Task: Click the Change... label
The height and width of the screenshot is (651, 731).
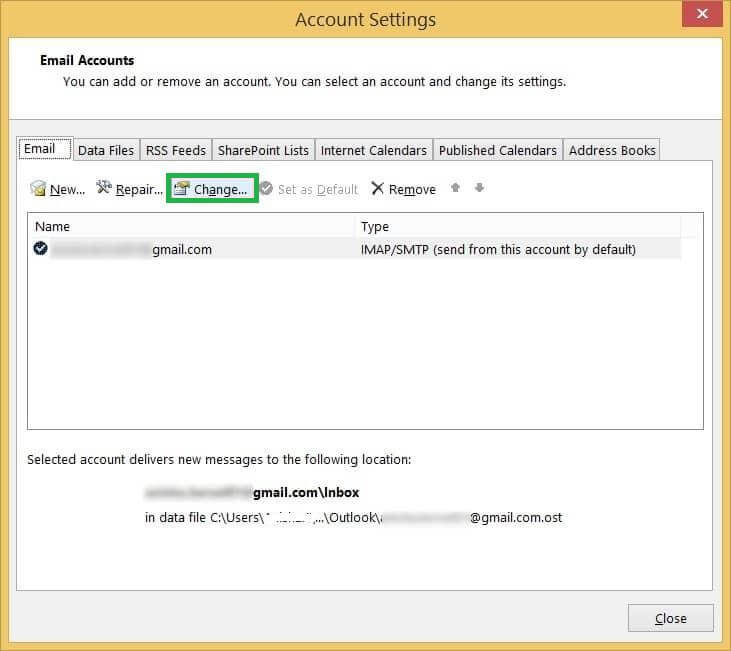Action: pos(221,189)
